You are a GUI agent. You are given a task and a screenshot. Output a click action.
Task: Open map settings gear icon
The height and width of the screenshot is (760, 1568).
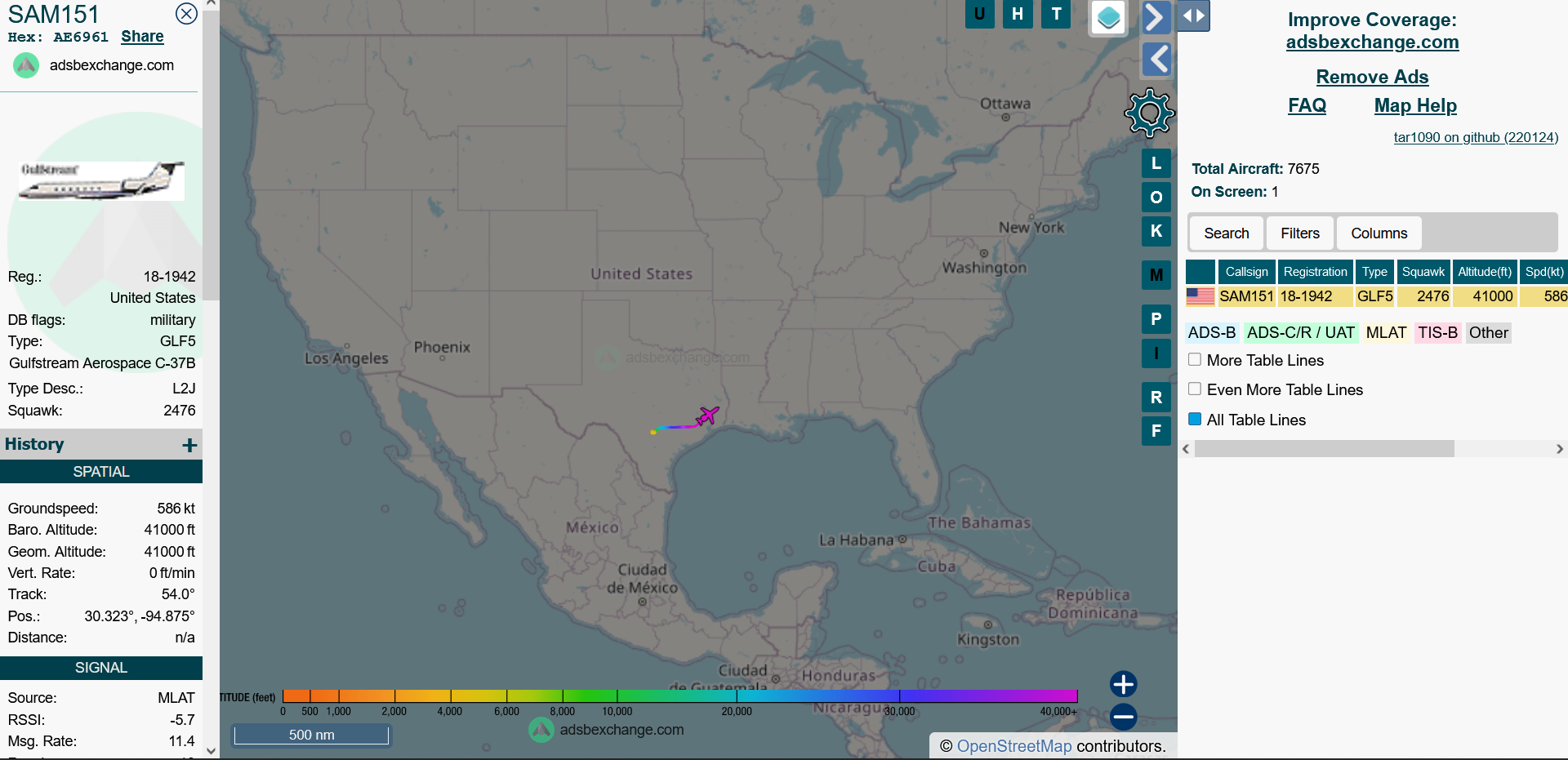[x=1149, y=113]
